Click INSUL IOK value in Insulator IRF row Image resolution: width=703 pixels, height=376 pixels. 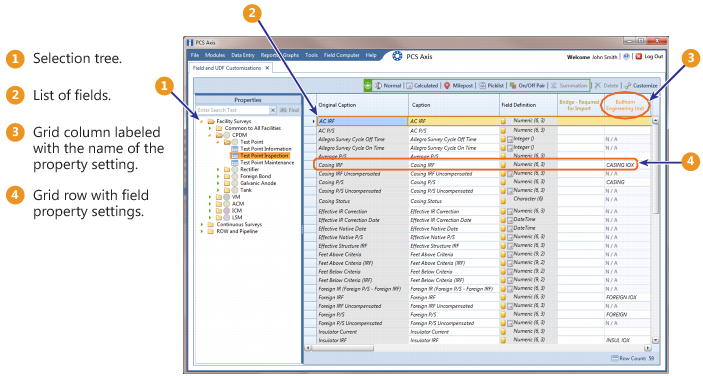click(x=618, y=340)
